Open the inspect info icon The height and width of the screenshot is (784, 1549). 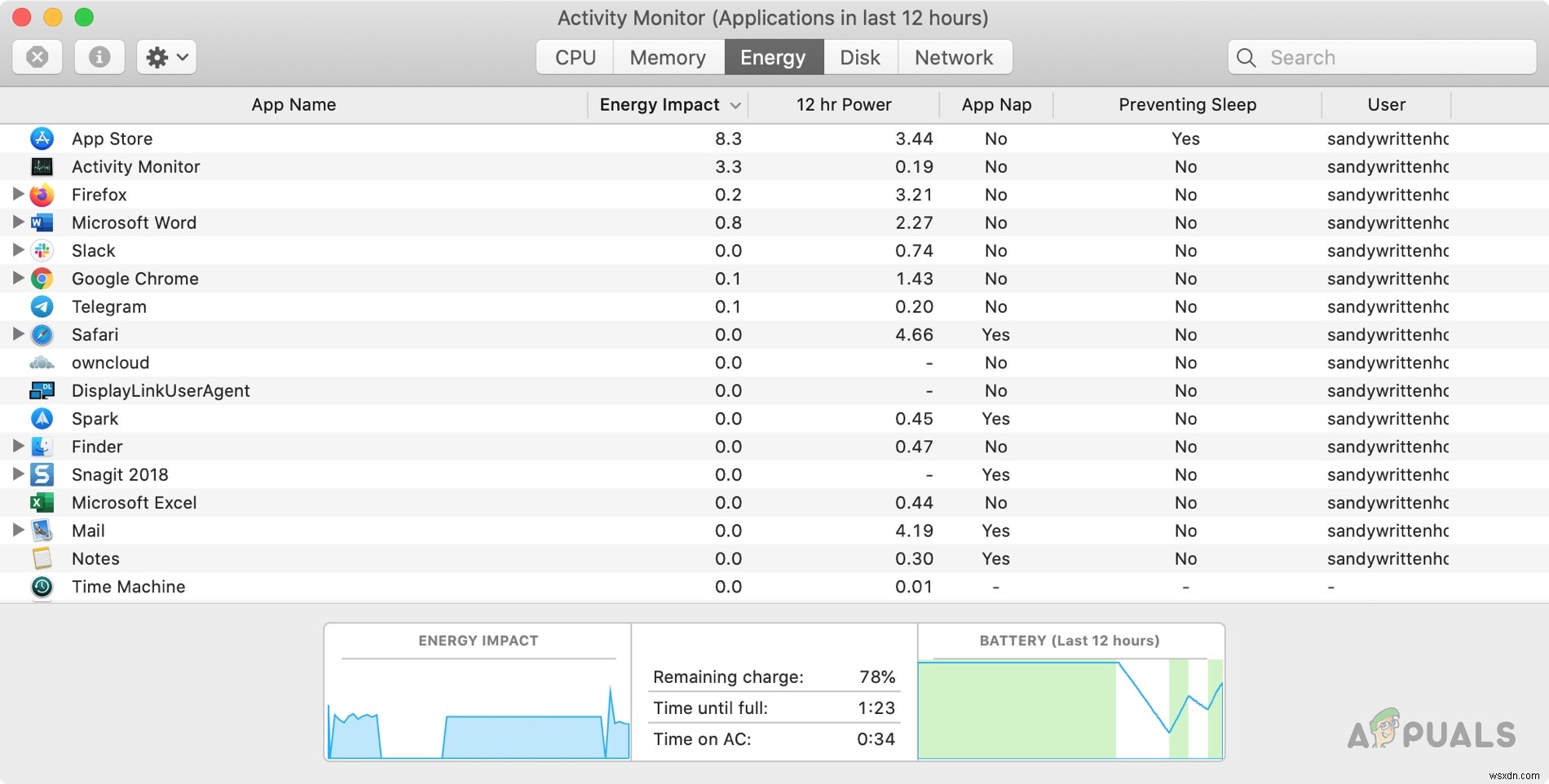(x=99, y=57)
